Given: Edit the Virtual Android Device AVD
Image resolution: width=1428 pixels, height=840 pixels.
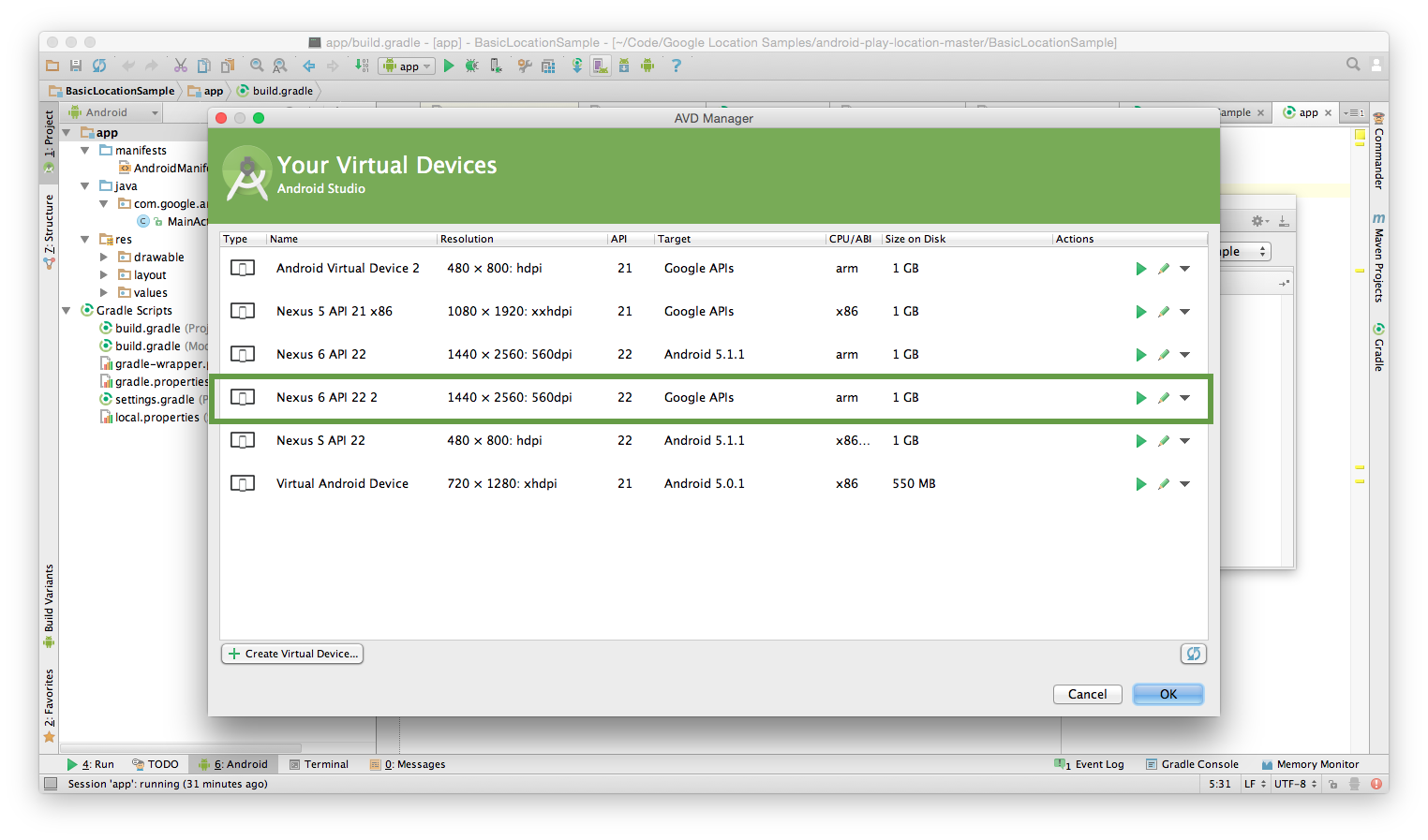Looking at the screenshot, I should [x=1163, y=484].
